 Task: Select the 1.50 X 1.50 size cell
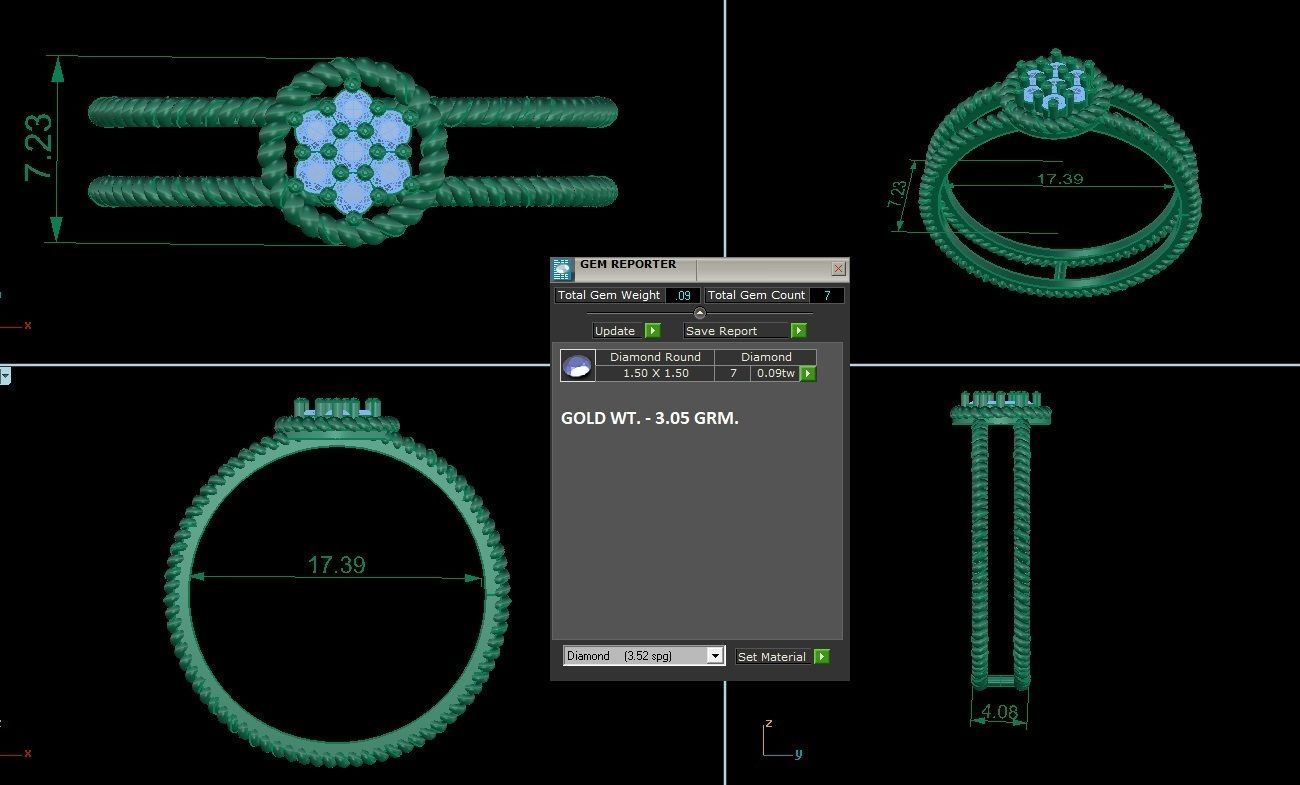pos(655,373)
